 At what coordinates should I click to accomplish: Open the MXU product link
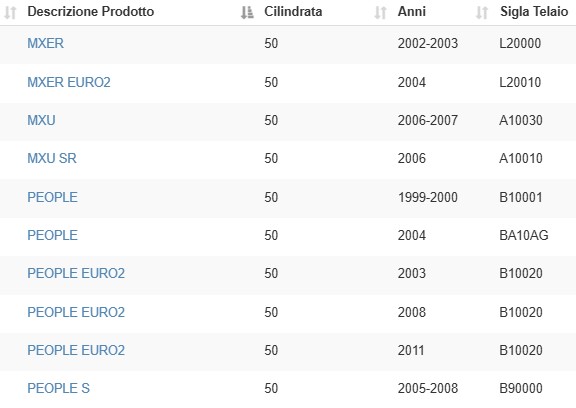click(42, 120)
